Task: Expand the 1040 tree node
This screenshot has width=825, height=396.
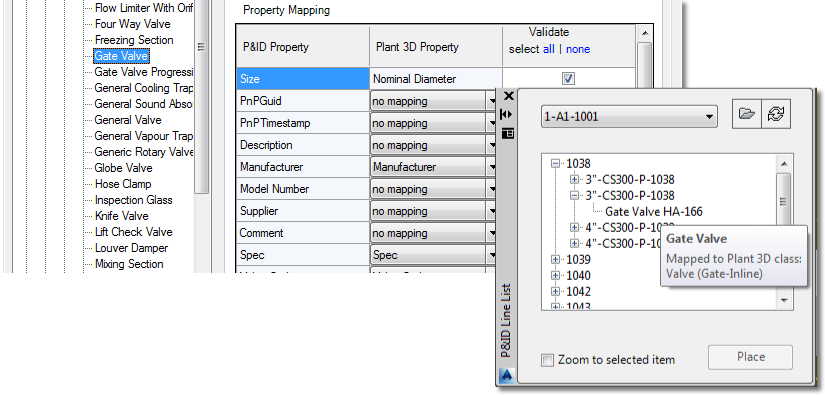Action: tap(555, 275)
